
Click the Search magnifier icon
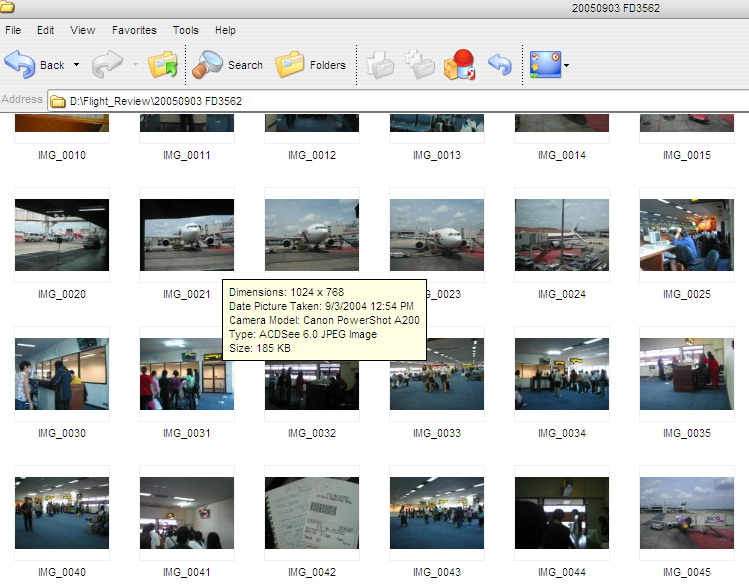pos(207,64)
